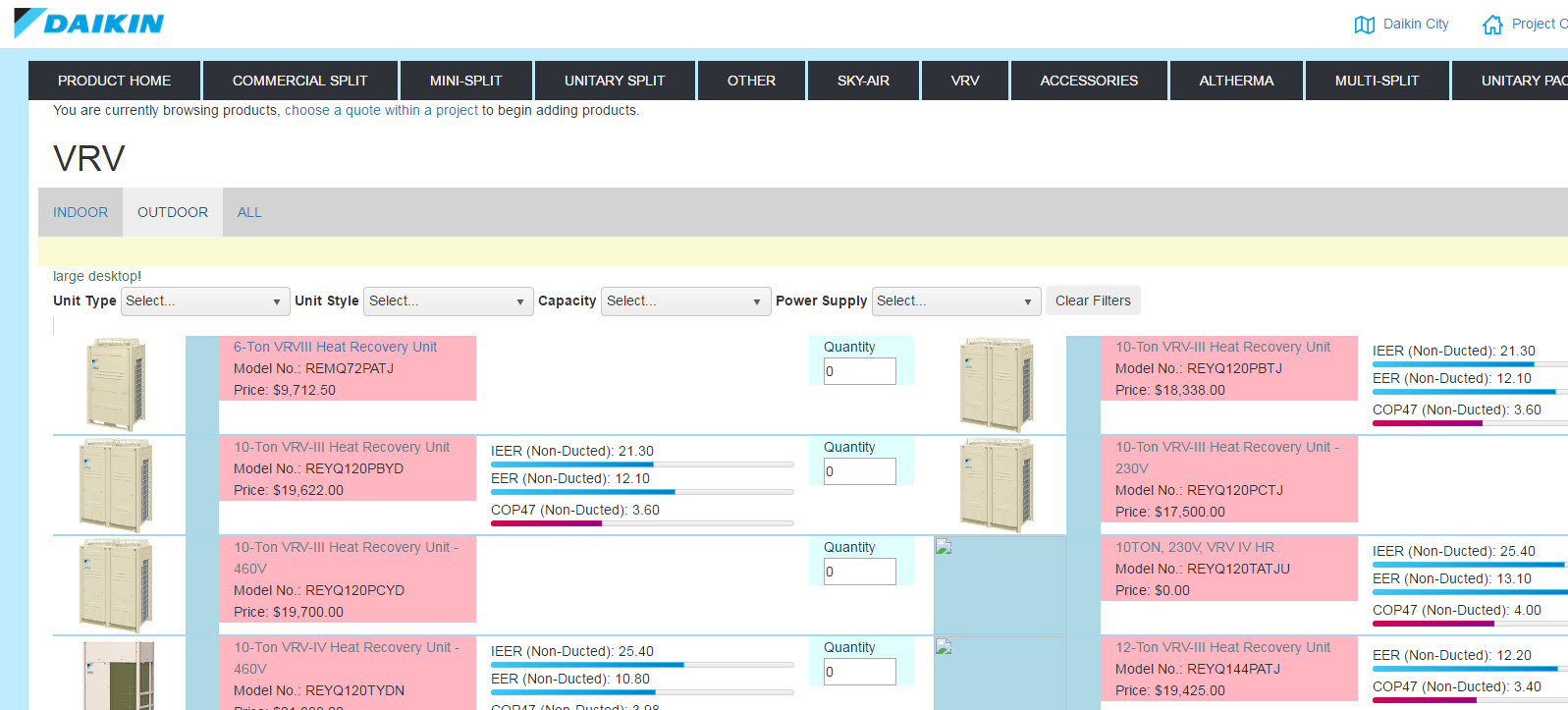Open the 10-Ton VRV-III REYQ120PBTJ product link
This screenshot has height=710, width=1568.
[x=1222, y=347]
